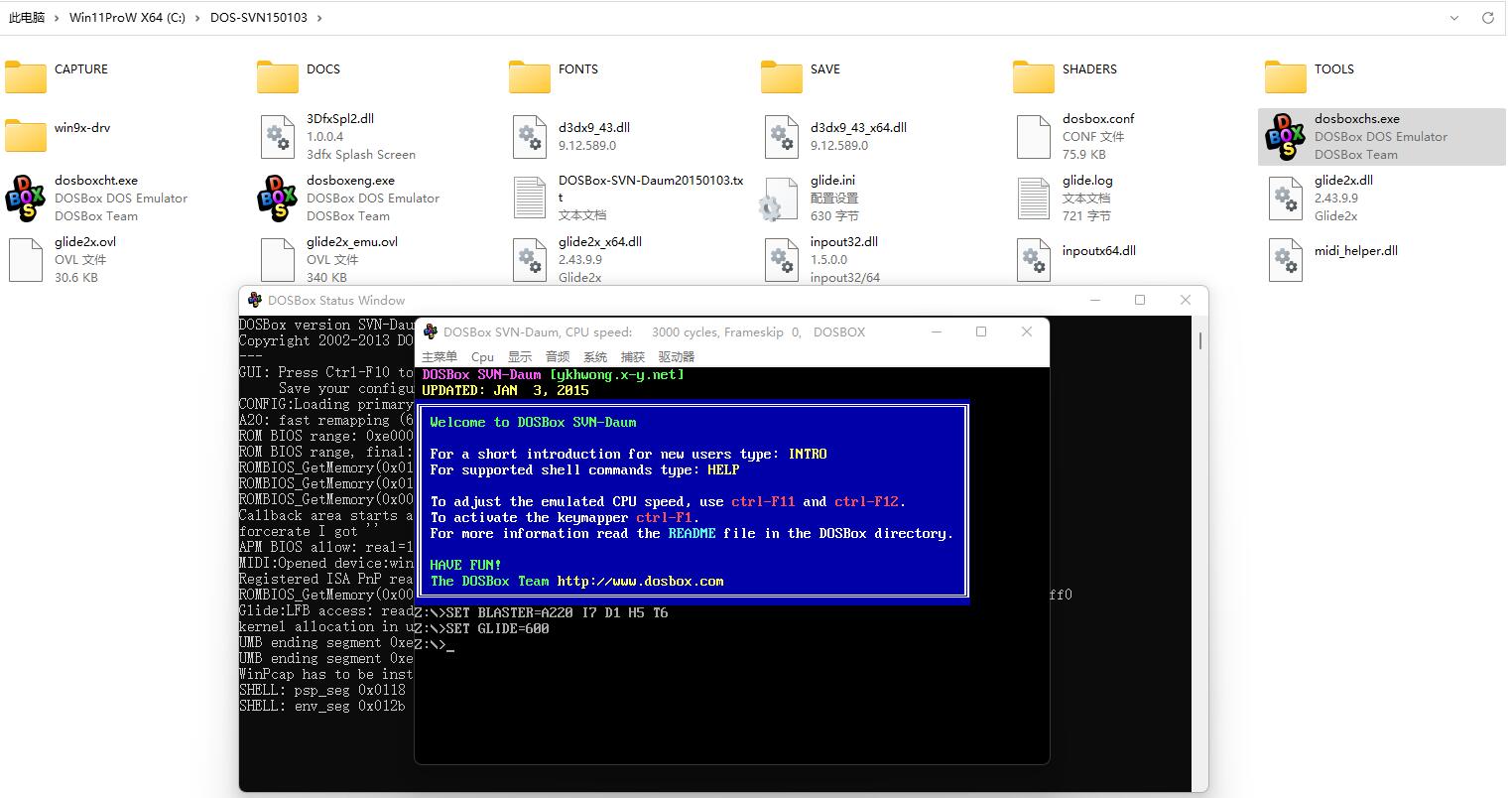This screenshot has width=1512, height=798.
Task: Select the dosboxeng.exe DOSBox icon
Action: coord(277,198)
